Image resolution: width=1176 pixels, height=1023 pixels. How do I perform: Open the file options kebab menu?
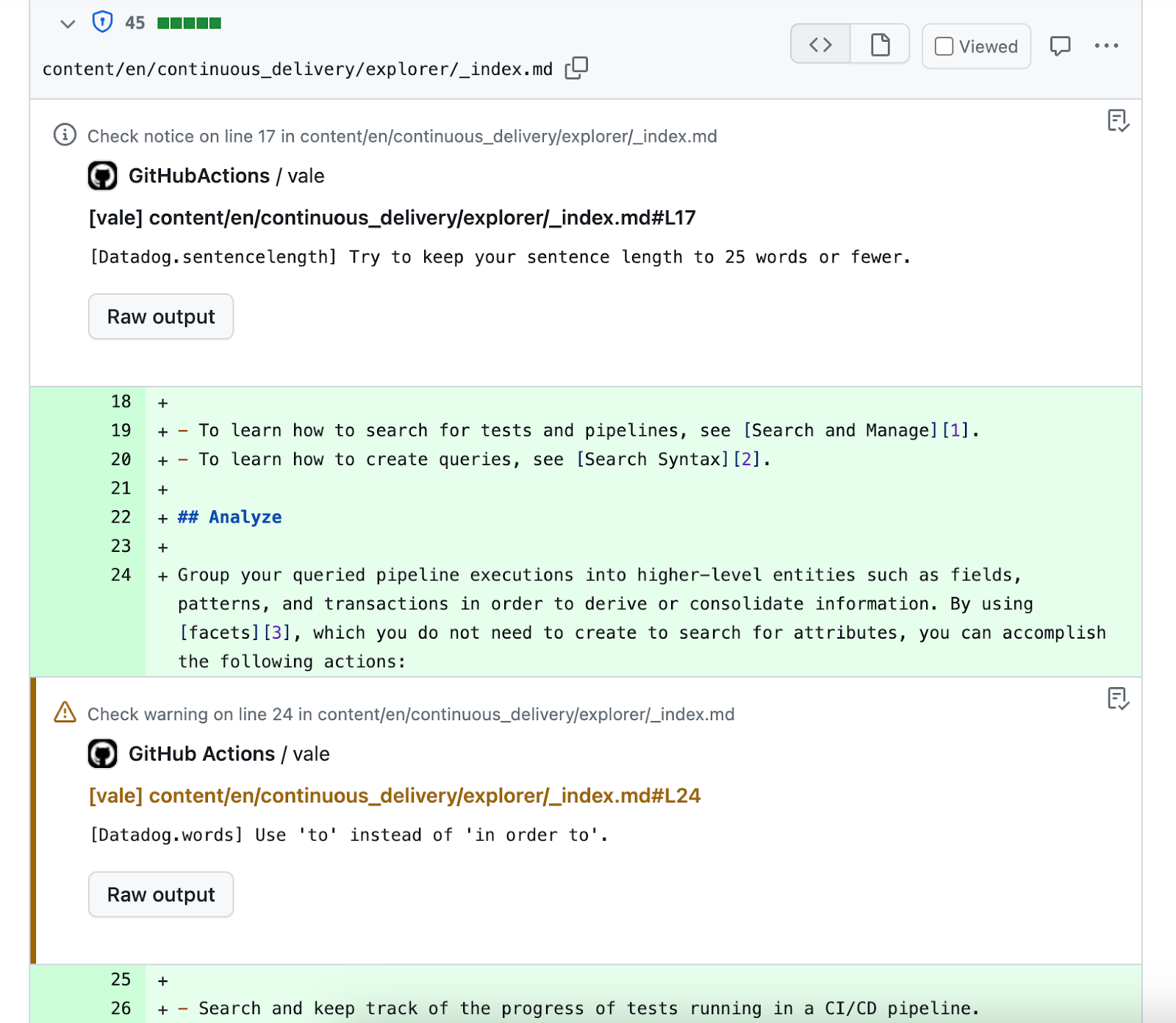pos(1107,46)
